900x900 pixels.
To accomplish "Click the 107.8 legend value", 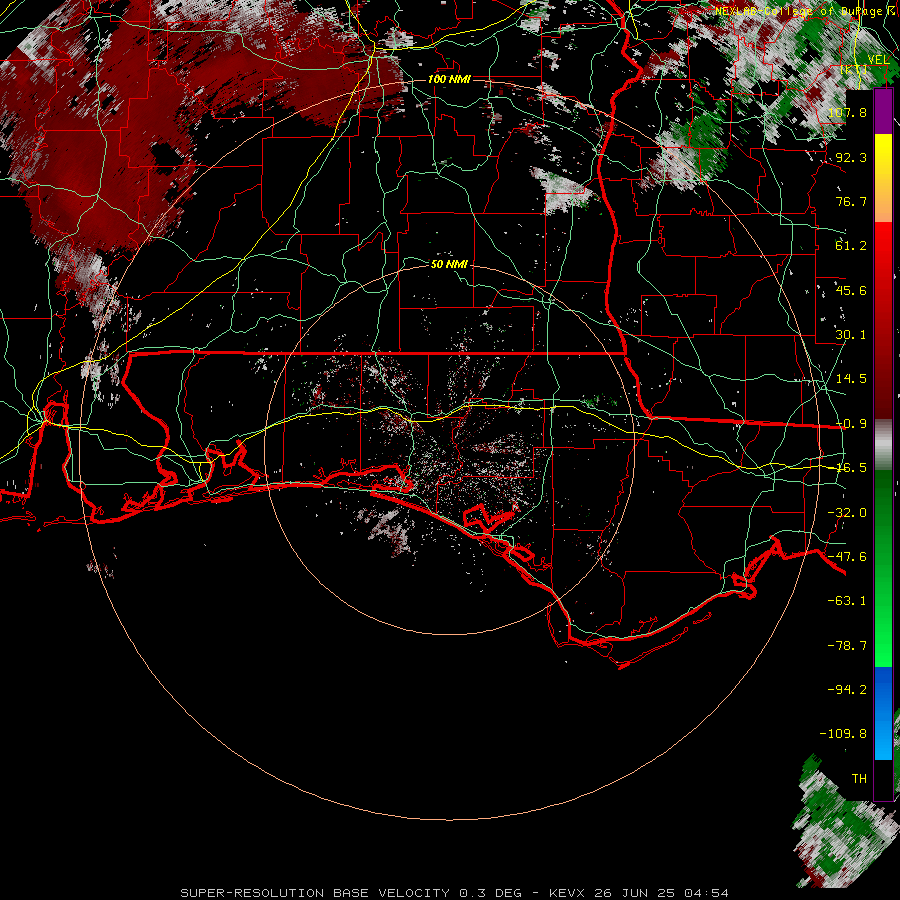I will pos(847,112).
